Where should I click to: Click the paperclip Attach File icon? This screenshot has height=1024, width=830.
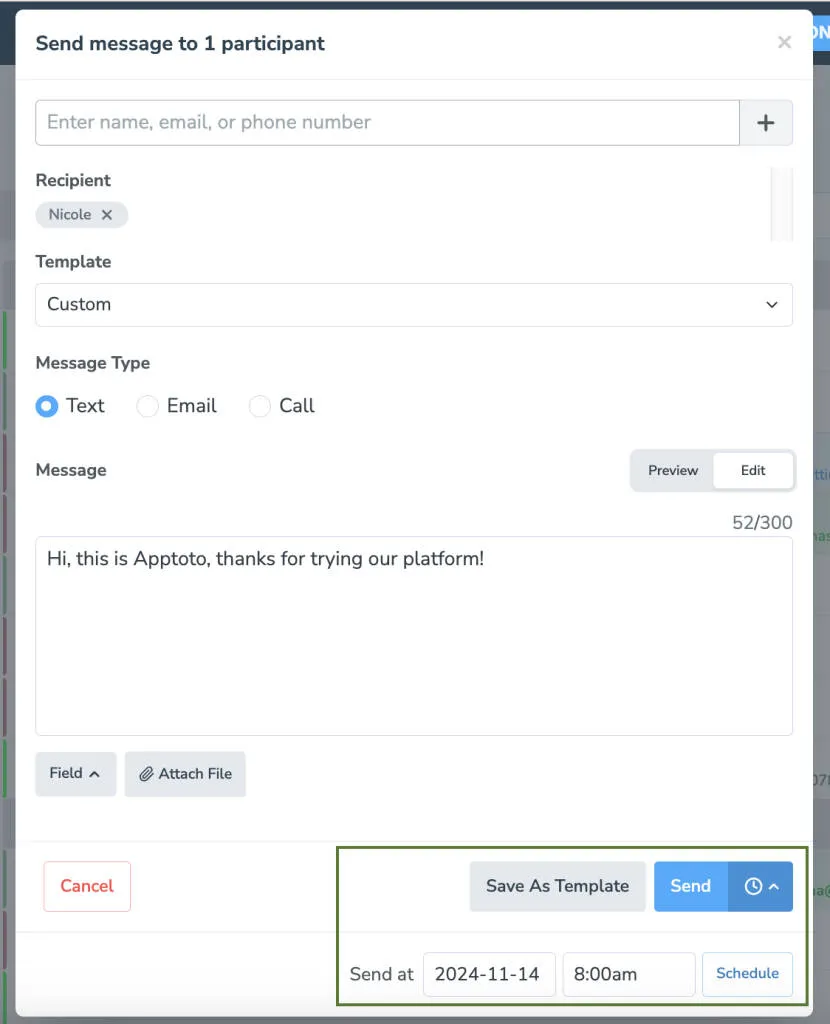pyautogui.click(x=146, y=773)
